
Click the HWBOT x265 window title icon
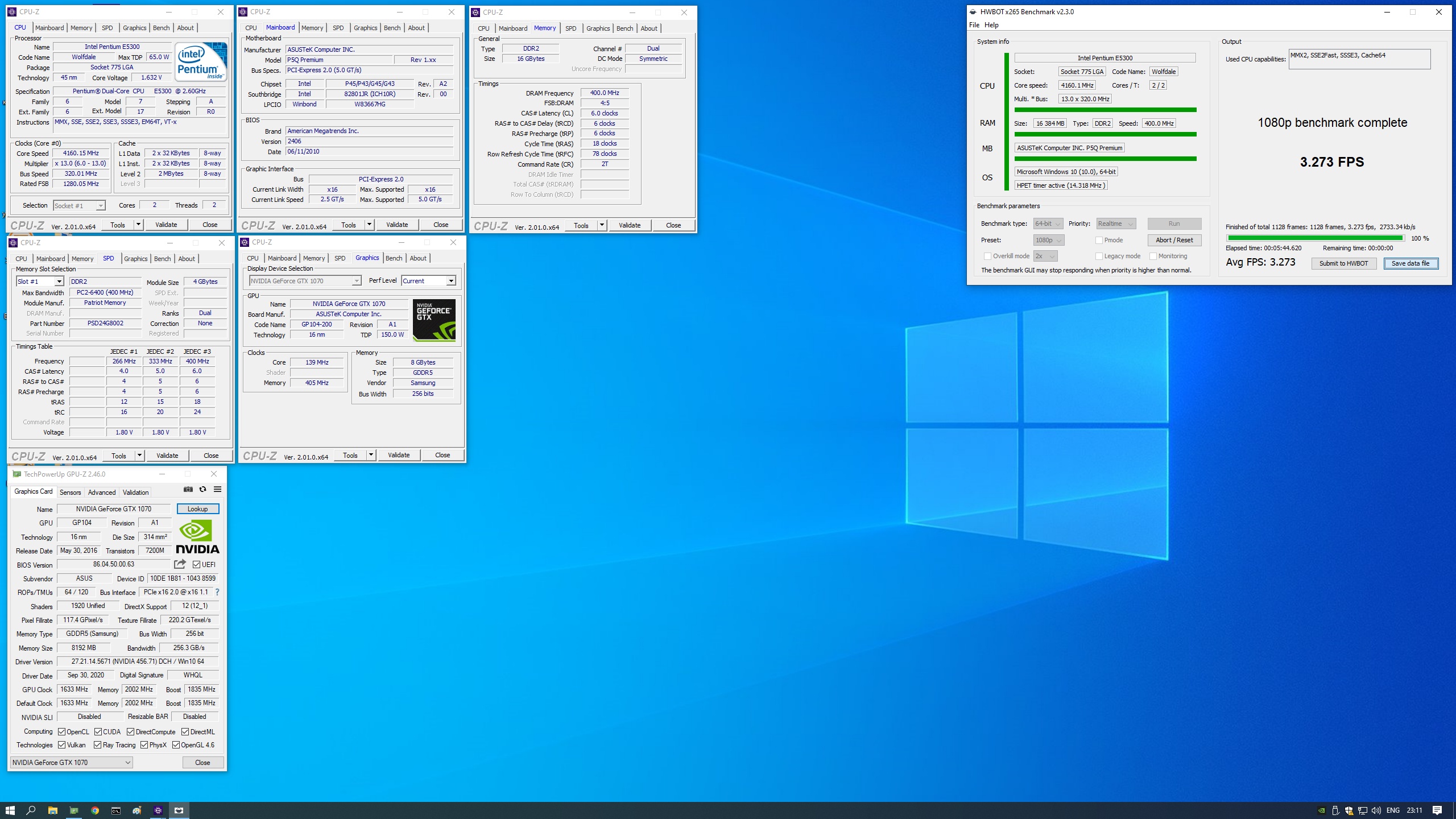(973, 11)
